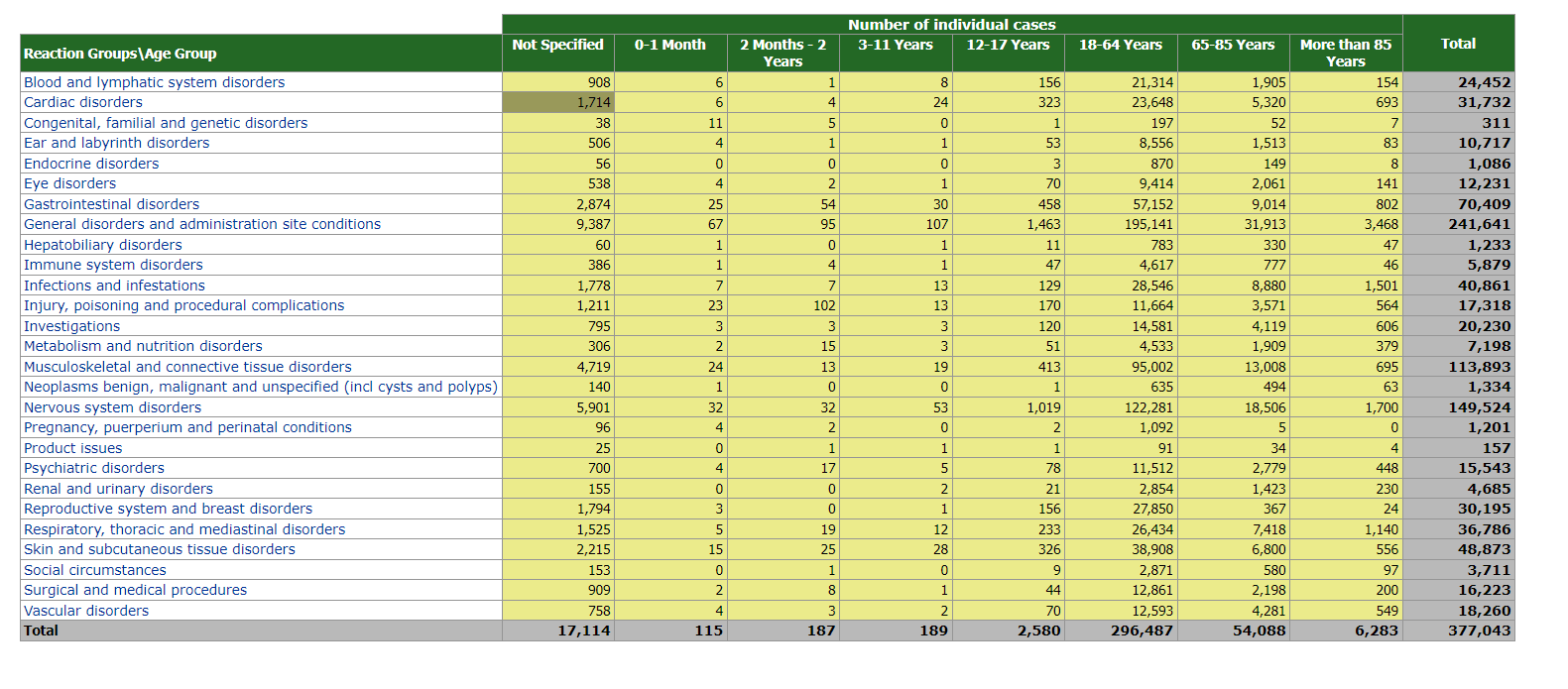Open the Psychiatric disorders link

[94, 468]
